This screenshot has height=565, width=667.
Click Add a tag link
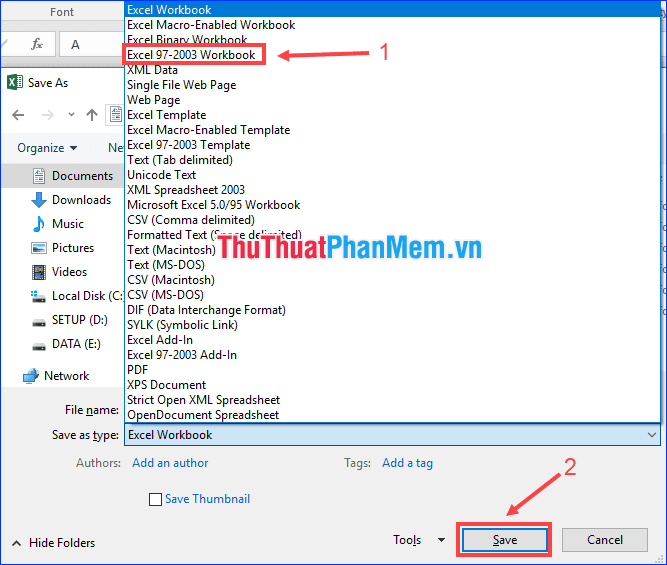pyautogui.click(x=407, y=463)
